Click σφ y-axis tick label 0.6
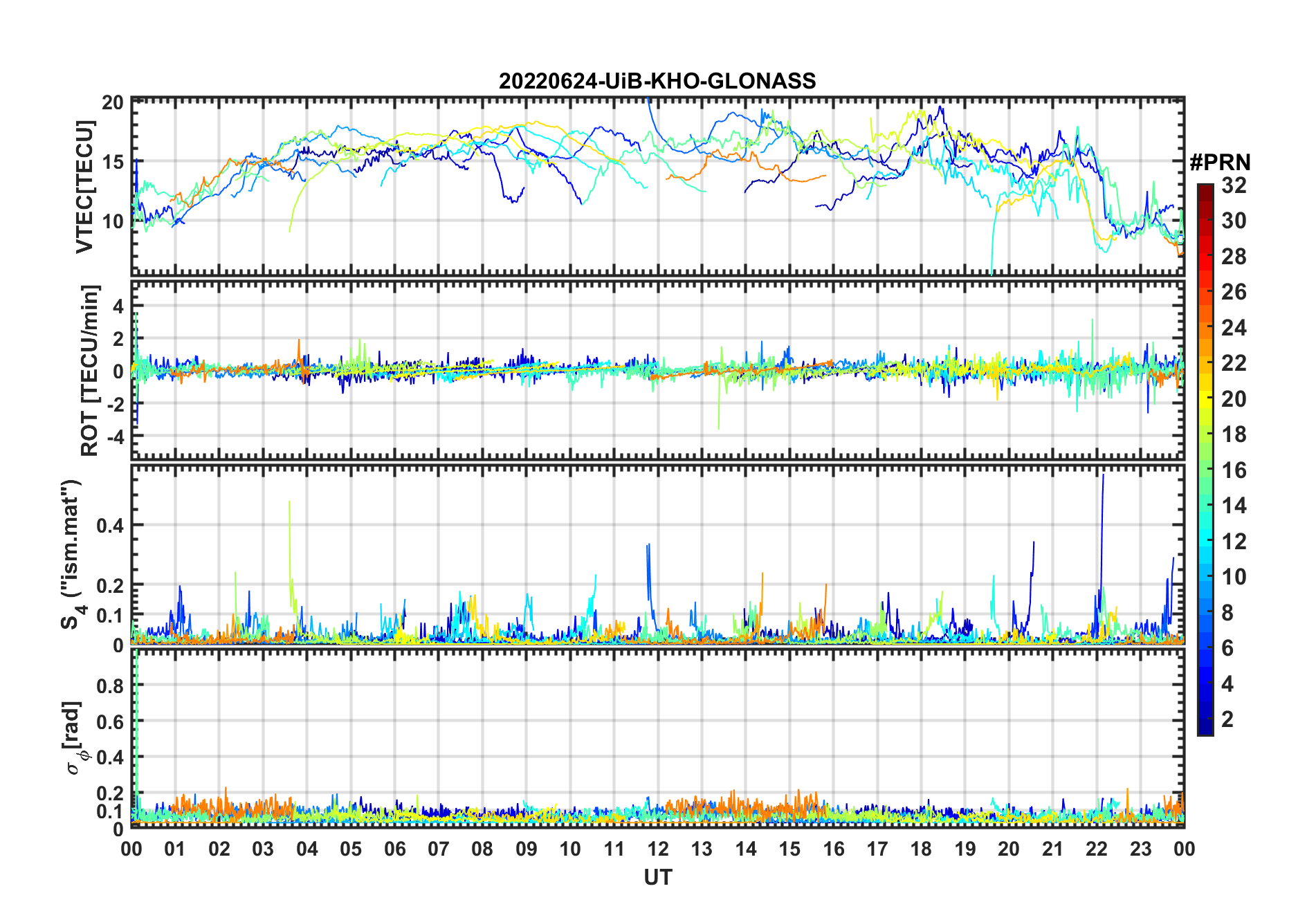Screen dimensions: 1316x920 (110, 721)
